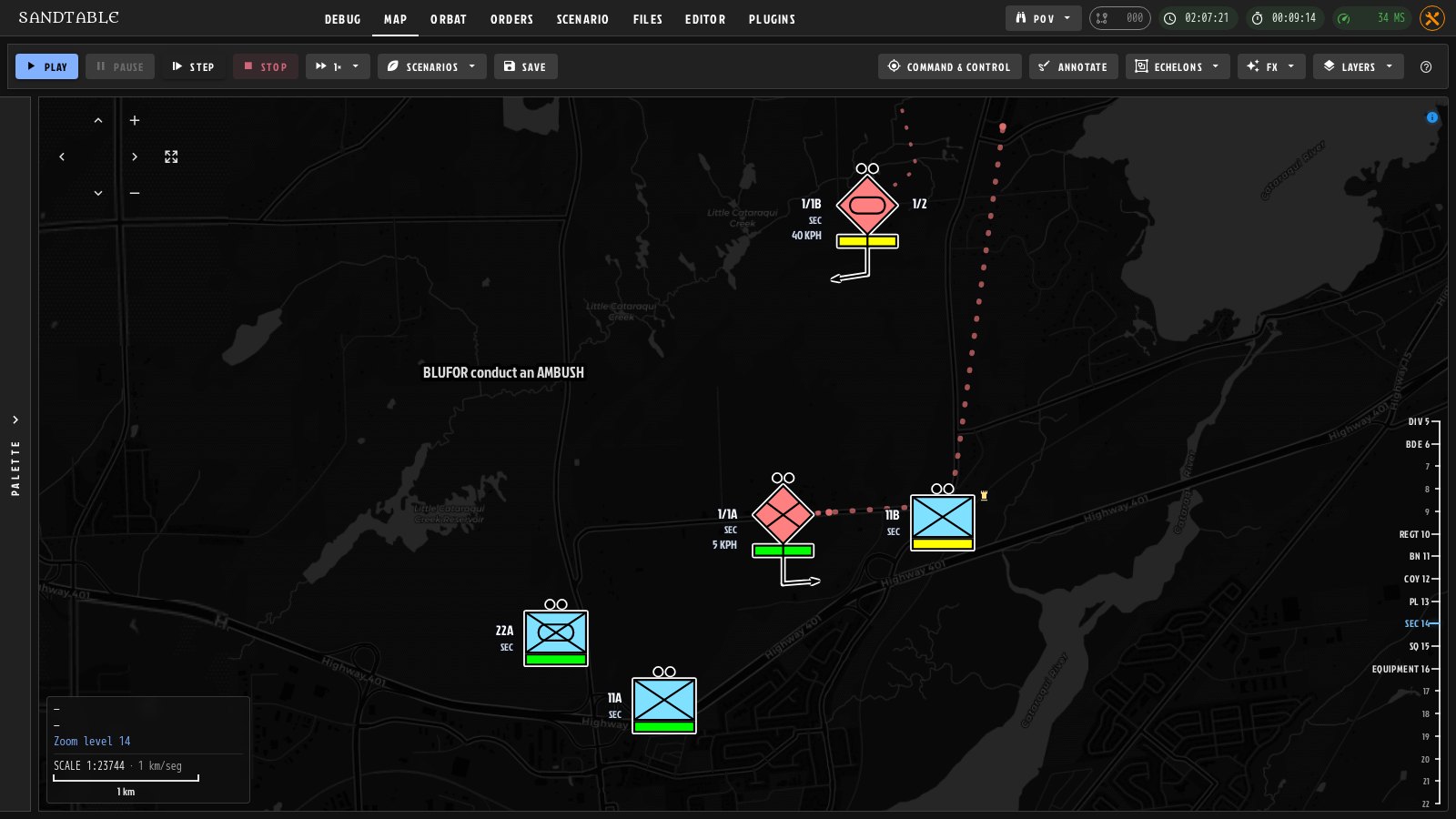Click the scenario clock 02:07:21
The height and width of the screenshot is (819, 1456).
coord(1198,18)
